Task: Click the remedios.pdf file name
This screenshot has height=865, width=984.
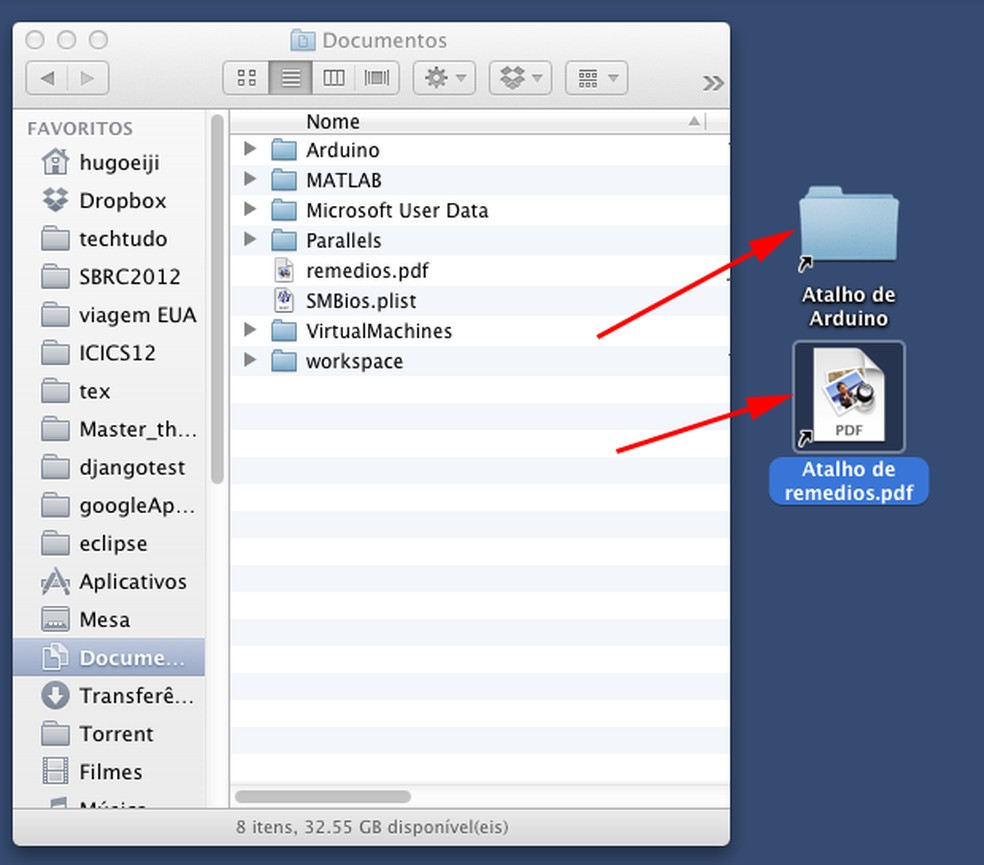Action: click(x=367, y=271)
